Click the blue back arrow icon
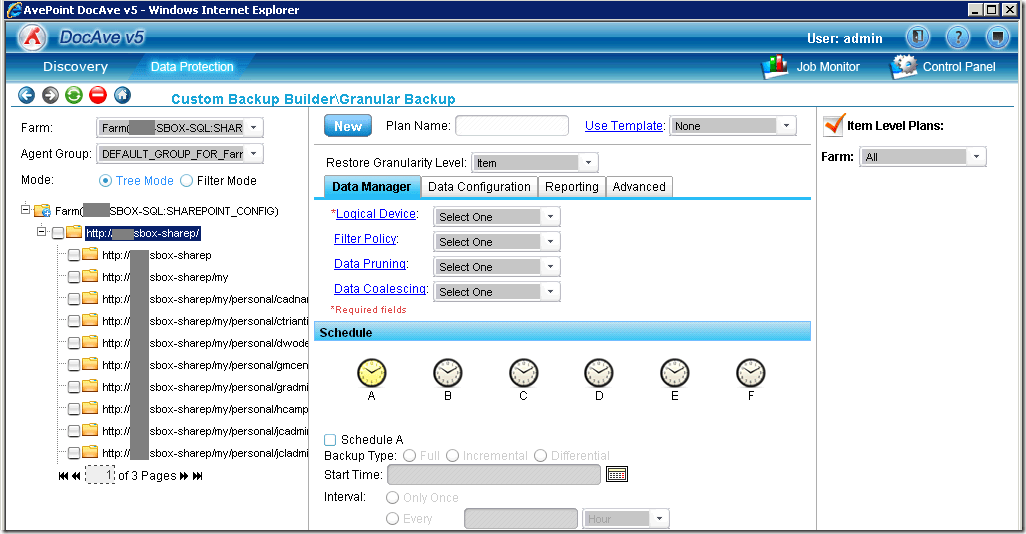The image size is (1026, 534). (26, 96)
